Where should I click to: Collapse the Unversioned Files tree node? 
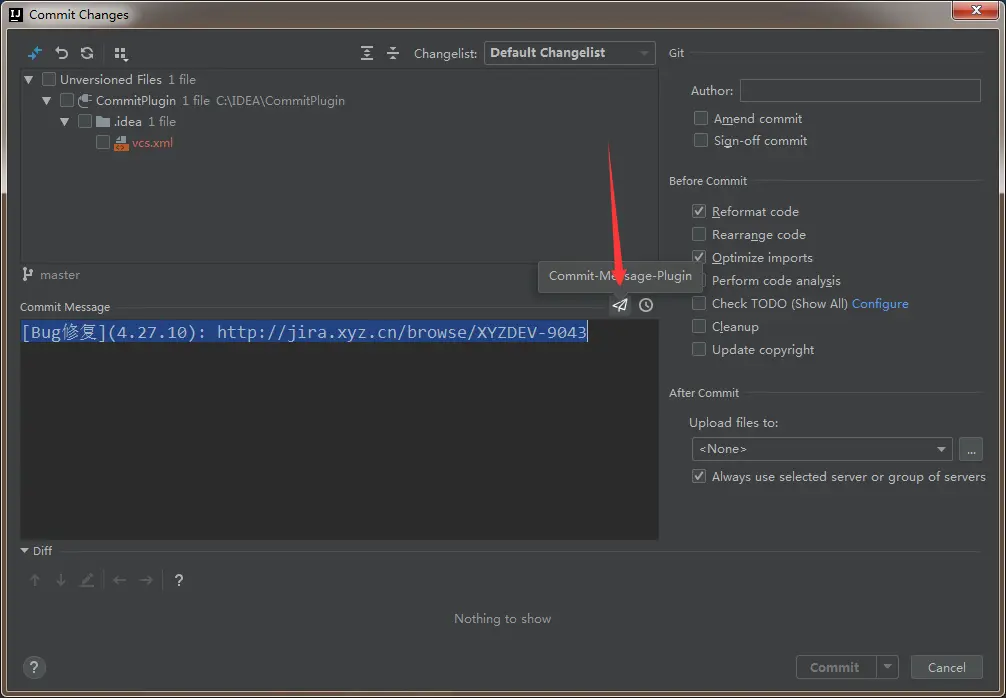coord(29,80)
